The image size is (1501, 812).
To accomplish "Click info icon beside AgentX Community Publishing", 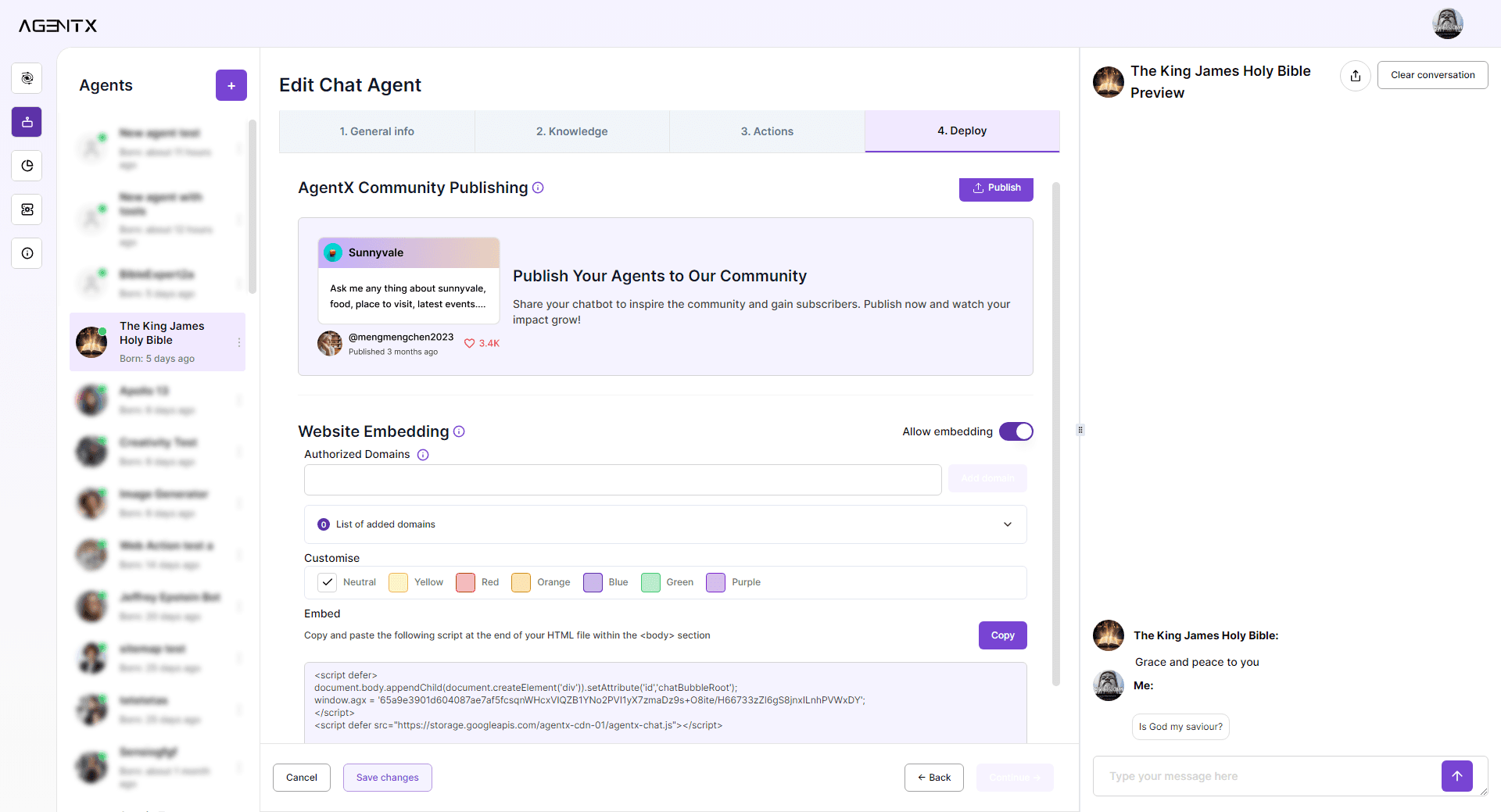I will [538, 188].
